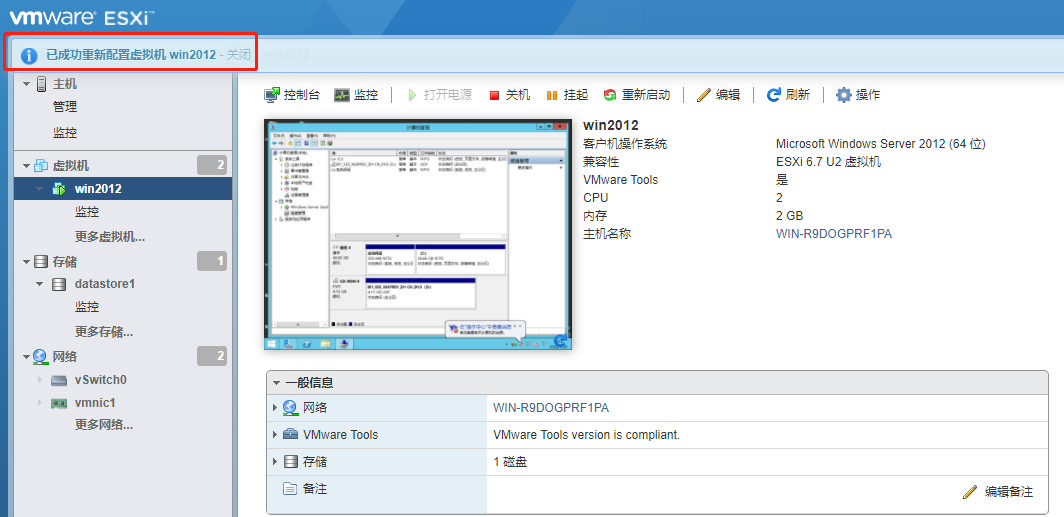Click the 存储 count badge 1
Viewport: 1064px width, 517px height.
click(x=212, y=261)
